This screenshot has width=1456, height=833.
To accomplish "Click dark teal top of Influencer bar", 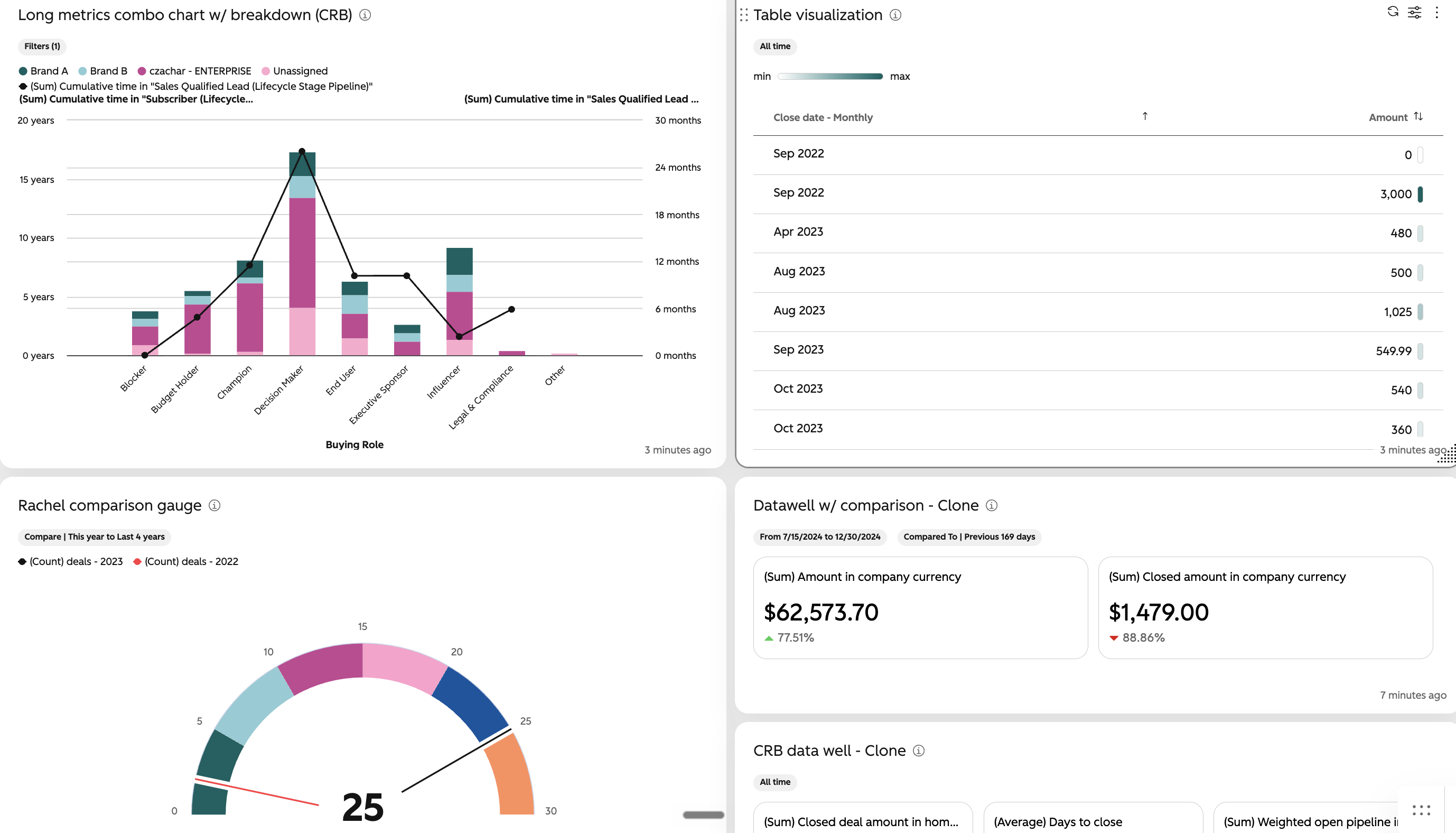I will click(459, 262).
